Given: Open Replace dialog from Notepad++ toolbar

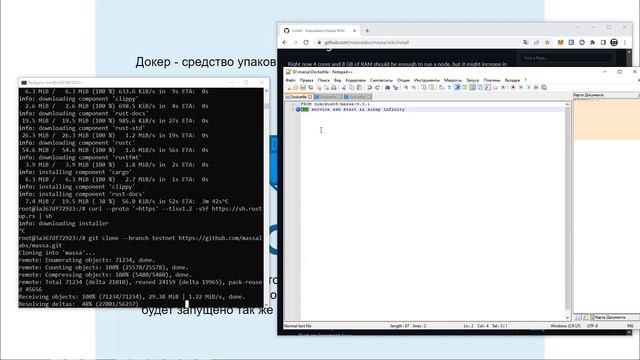Looking at the screenshot, I should click(x=395, y=87).
